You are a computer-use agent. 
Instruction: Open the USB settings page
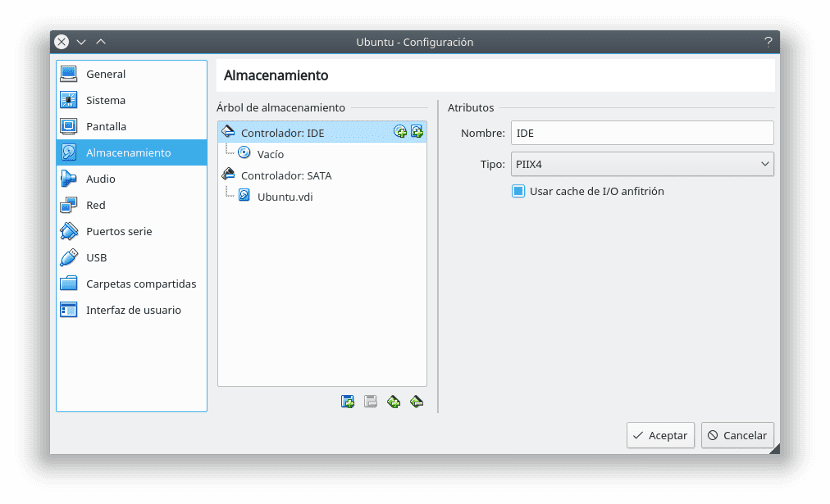pos(97,257)
